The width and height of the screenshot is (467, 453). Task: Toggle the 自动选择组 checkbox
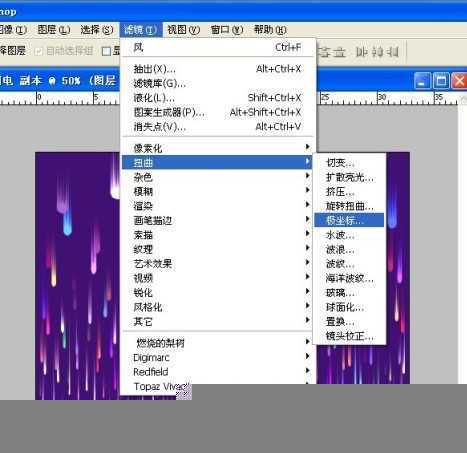[x=39, y=51]
